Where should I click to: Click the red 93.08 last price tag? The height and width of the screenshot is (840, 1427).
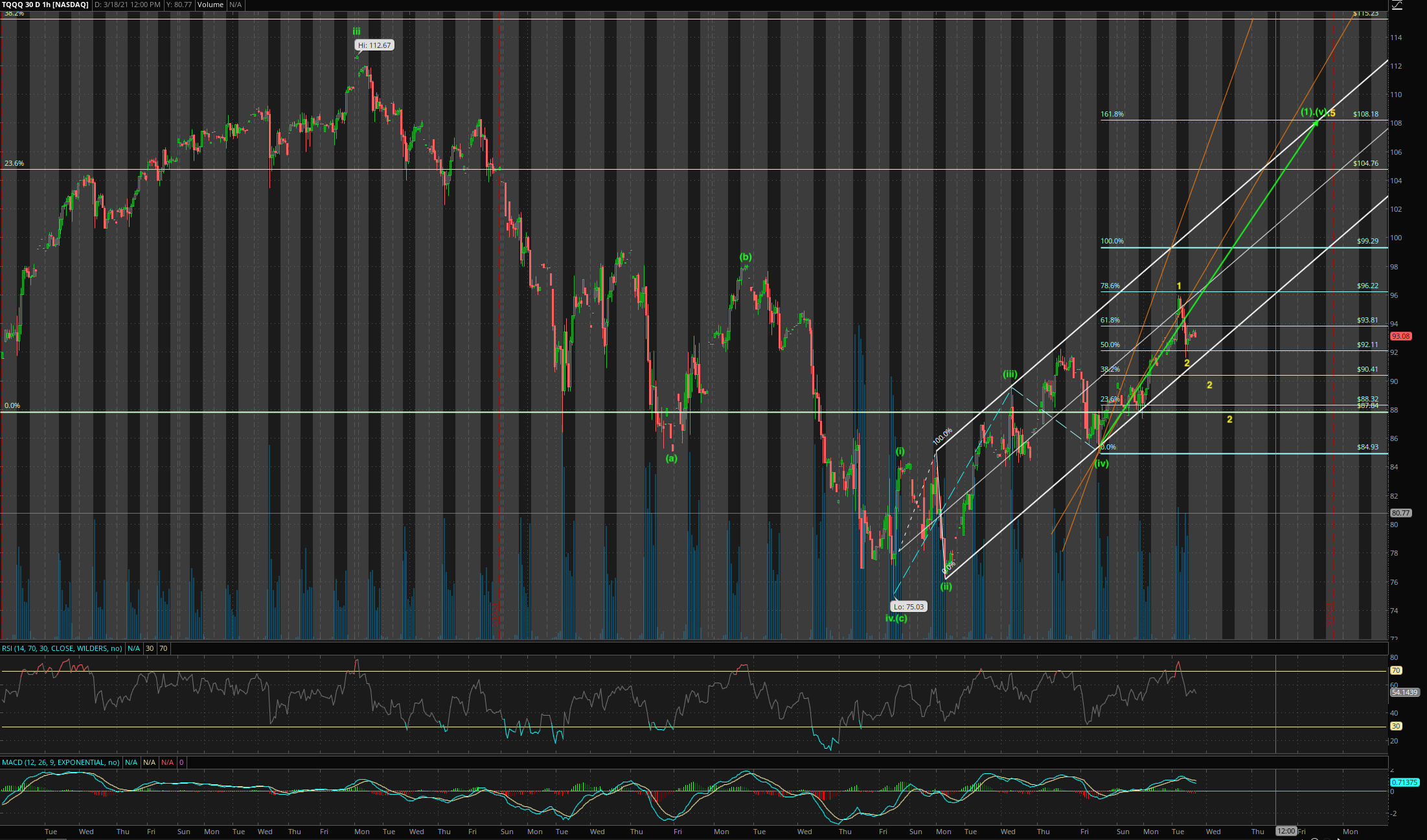tap(1400, 336)
